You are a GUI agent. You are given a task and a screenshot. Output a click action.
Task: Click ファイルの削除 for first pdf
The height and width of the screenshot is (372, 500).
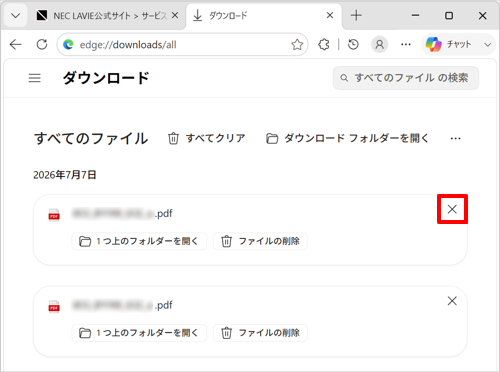coord(260,241)
